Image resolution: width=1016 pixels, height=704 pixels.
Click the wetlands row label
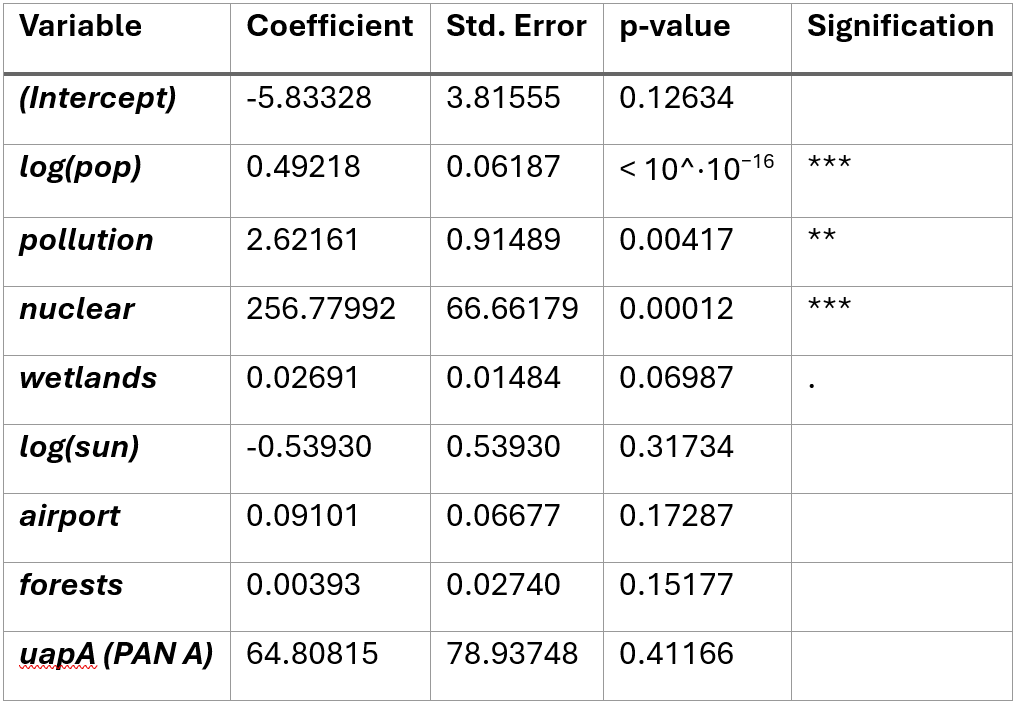click(88, 378)
